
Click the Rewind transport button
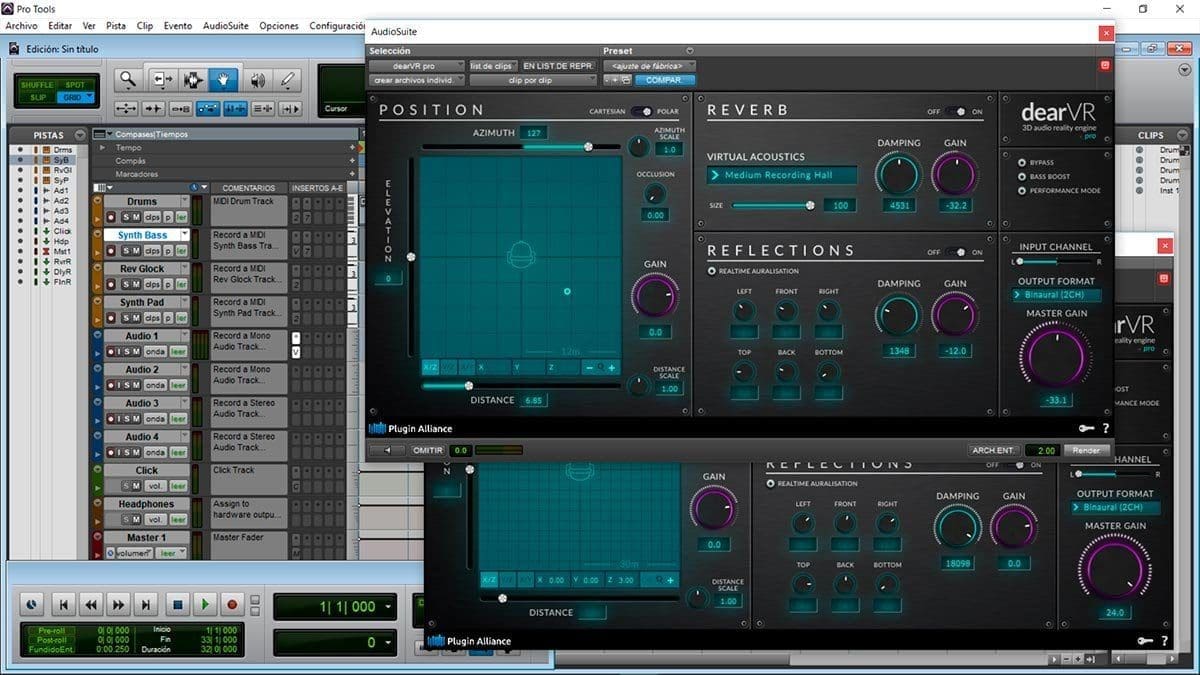pos(91,604)
